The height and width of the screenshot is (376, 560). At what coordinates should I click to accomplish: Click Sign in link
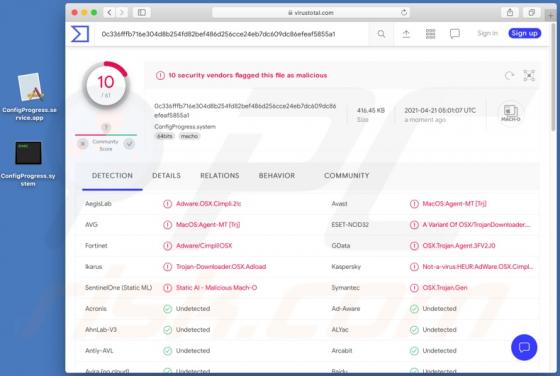(488, 33)
